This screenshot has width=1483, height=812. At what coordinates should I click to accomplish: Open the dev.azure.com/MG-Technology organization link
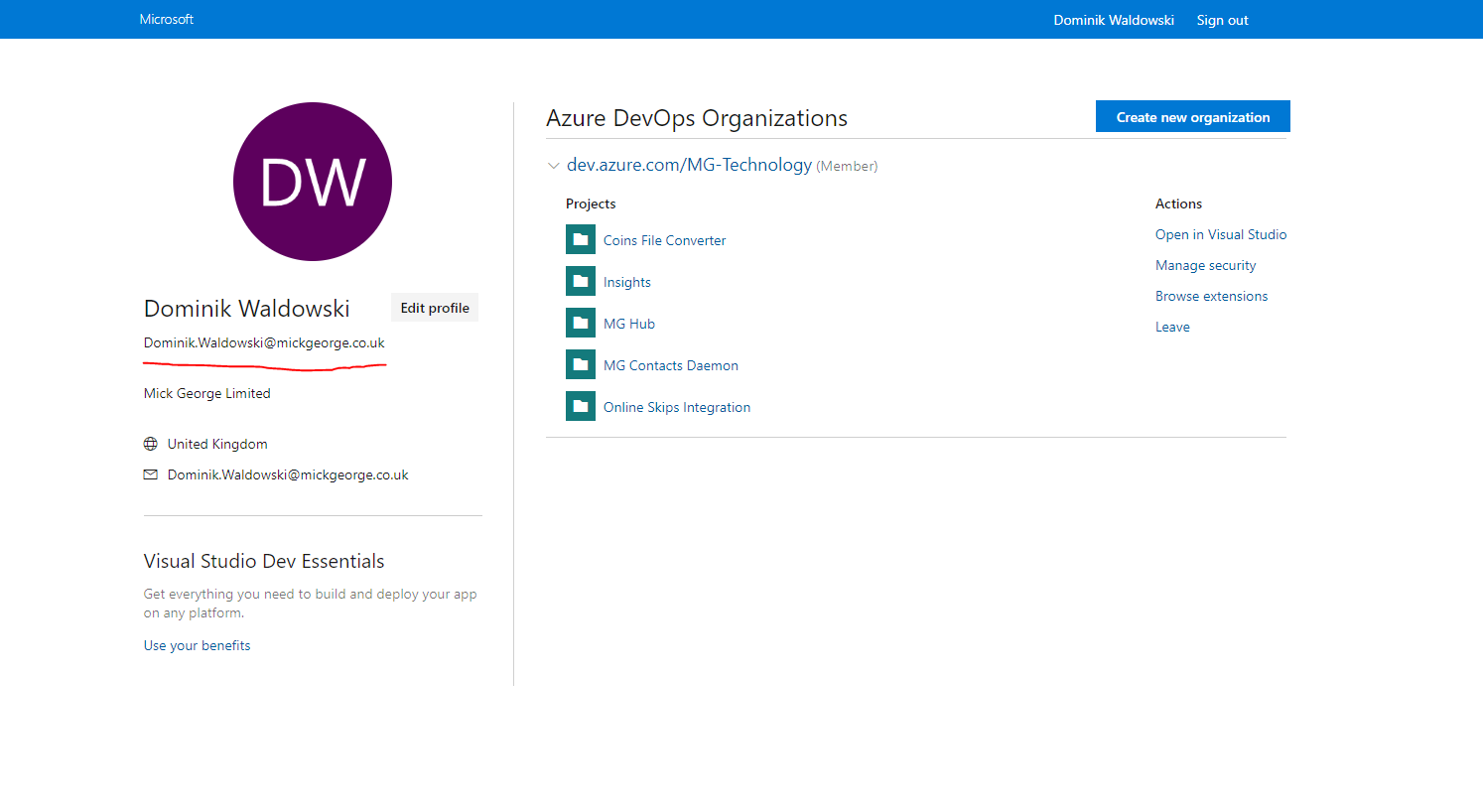coord(689,165)
